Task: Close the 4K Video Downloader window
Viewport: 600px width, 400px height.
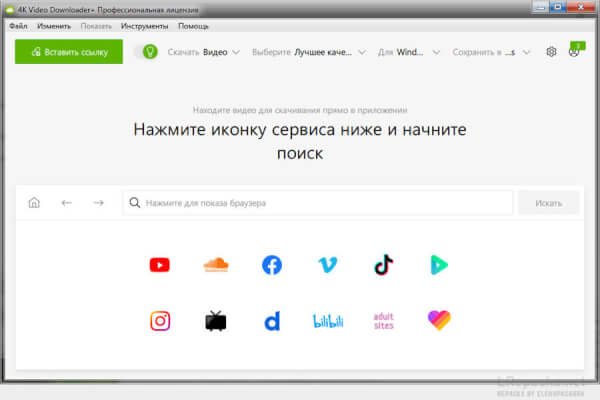Action: point(580,7)
